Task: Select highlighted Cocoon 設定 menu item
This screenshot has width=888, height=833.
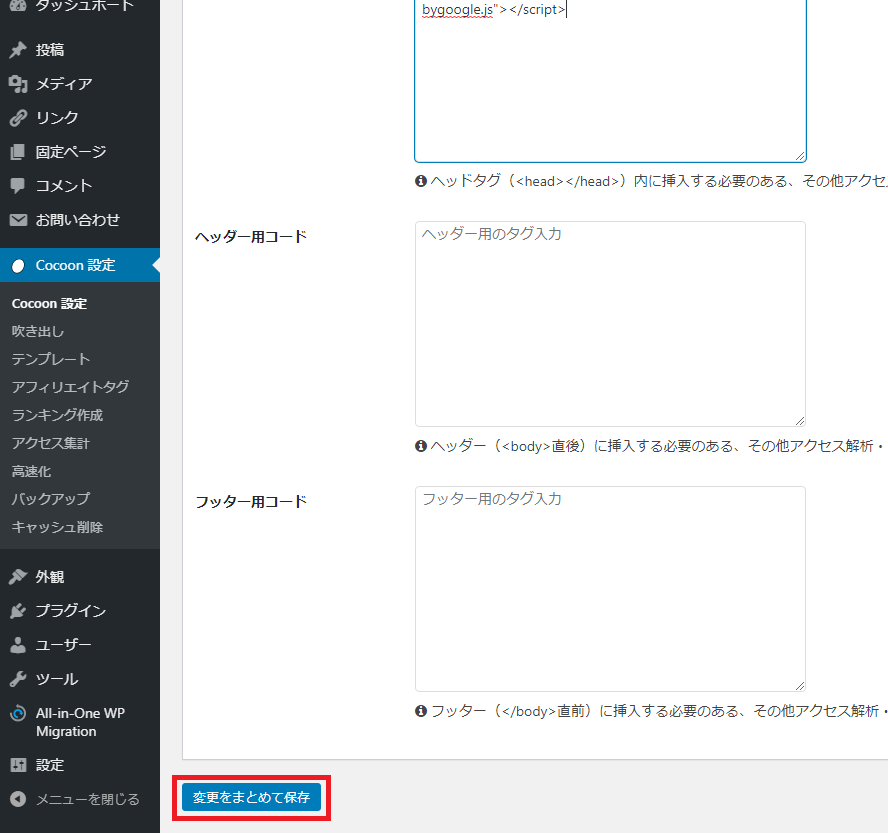Action: pos(80,265)
